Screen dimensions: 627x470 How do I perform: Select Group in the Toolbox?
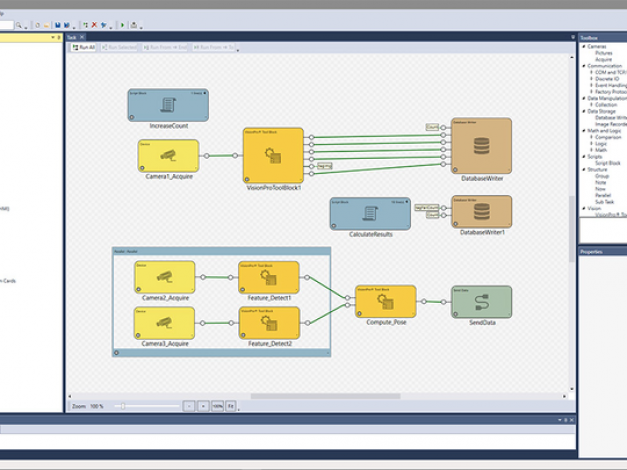click(x=602, y=176)
